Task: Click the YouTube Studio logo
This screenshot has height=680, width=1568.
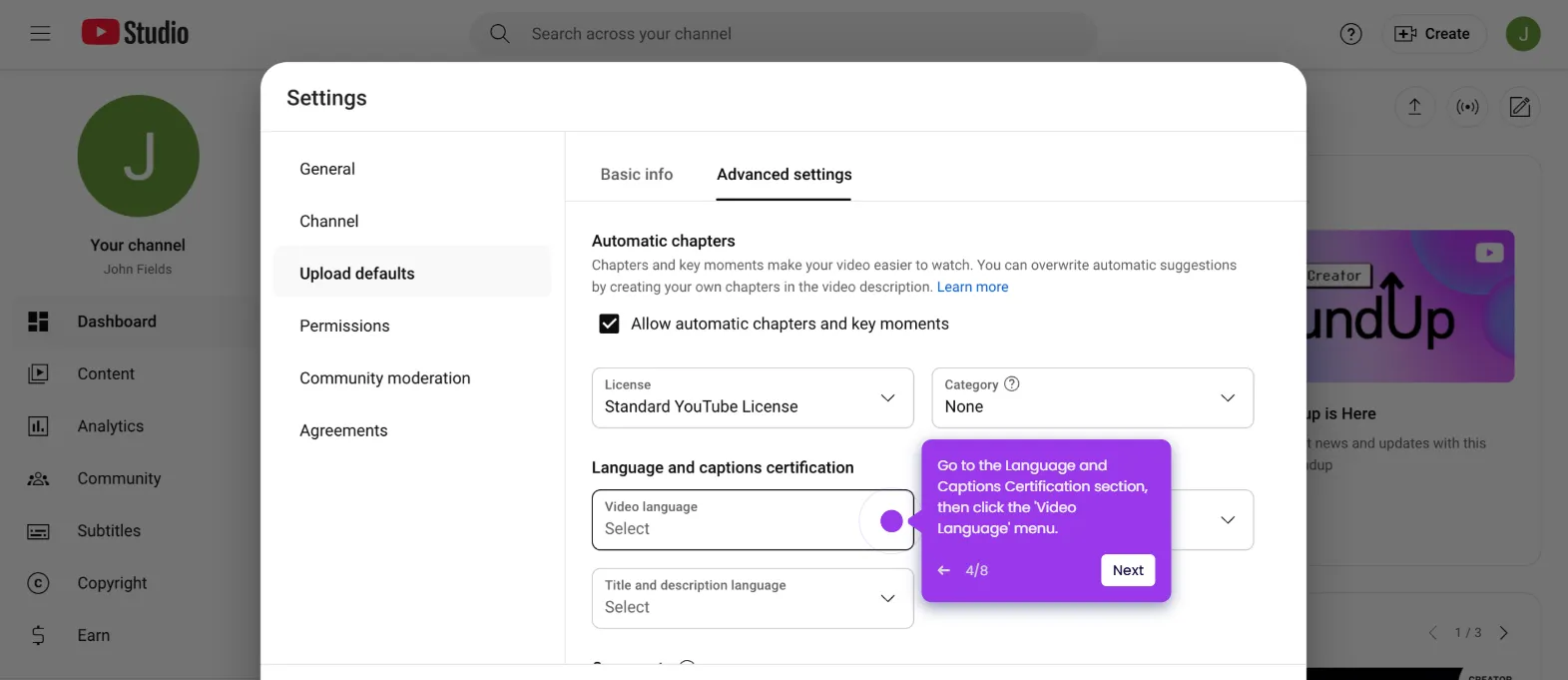Action: click(x=135, y=33)
